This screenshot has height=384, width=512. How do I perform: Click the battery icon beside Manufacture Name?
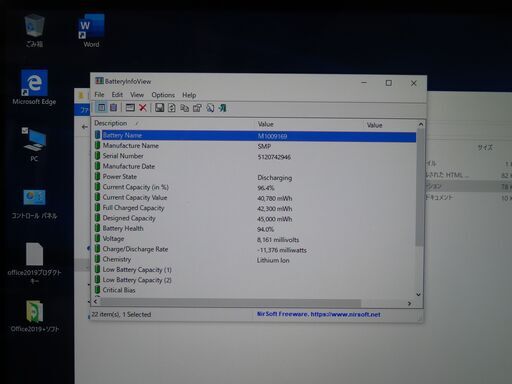[x=97, y=145]
